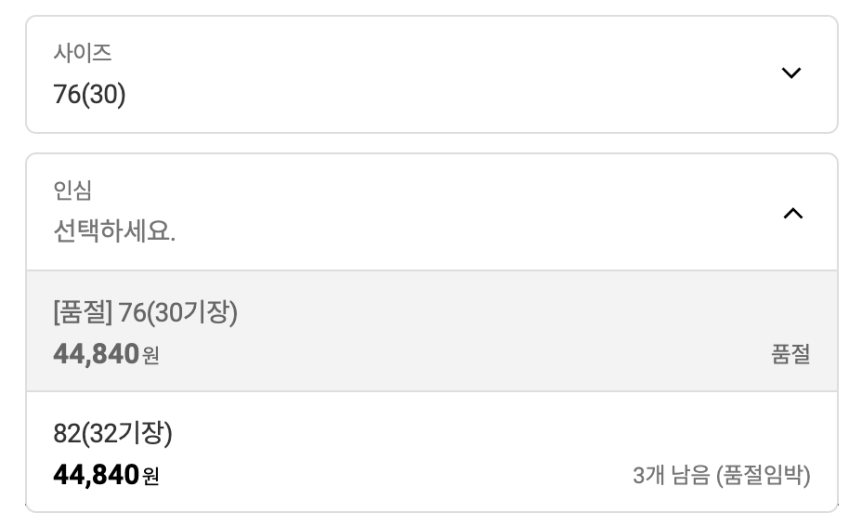
Task: Expand the 사이즈 dropdown chevron
Action: pos(791,74)
